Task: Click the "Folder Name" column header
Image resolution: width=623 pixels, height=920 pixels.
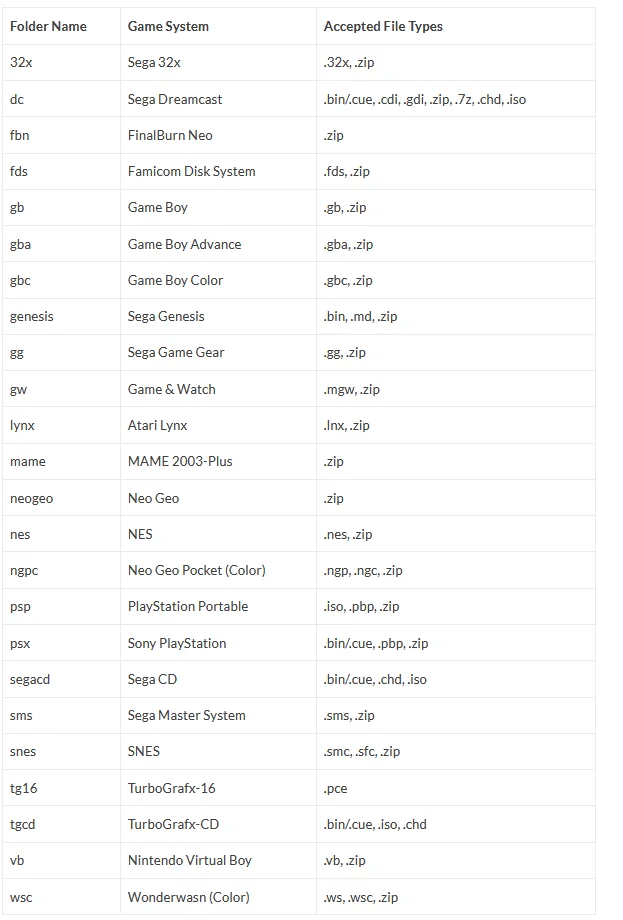Action: (48, 26)
